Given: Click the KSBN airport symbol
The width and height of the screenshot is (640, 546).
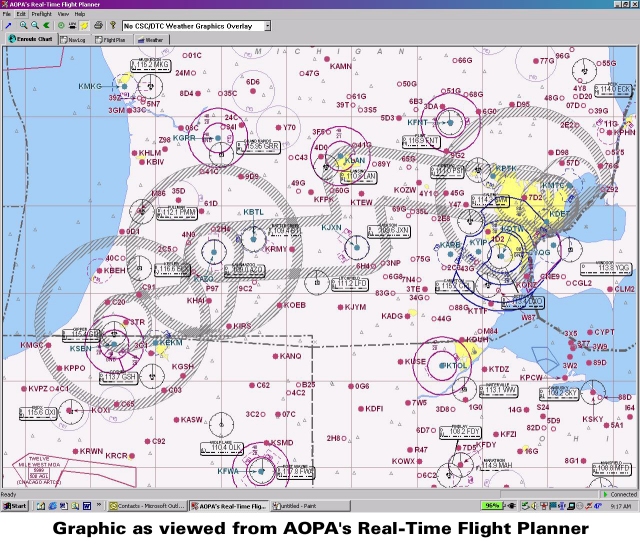Looking at the screenshot, I should (114, 344).
